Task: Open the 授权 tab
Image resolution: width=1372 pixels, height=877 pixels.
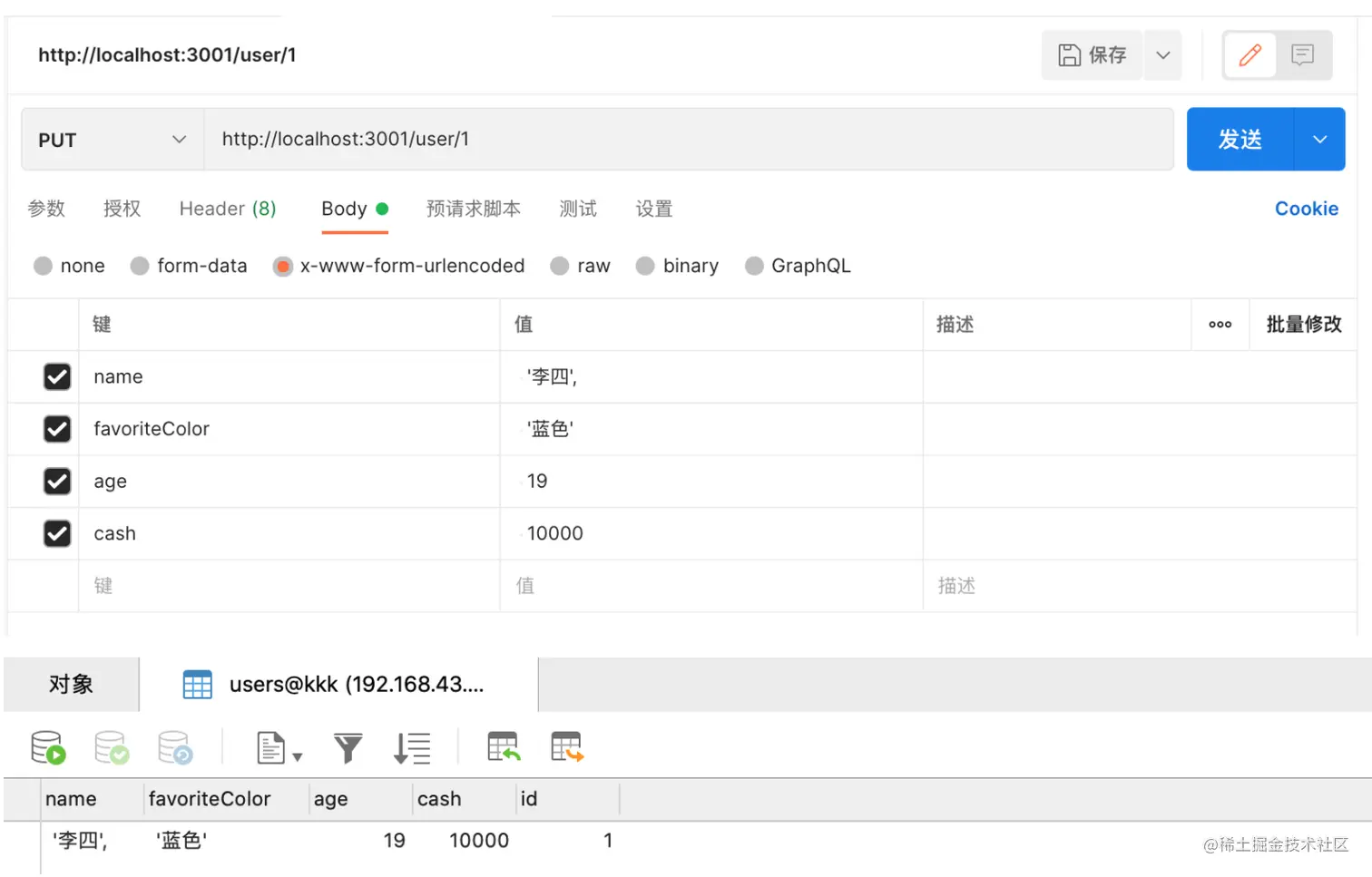Action: tap(122, 209)
